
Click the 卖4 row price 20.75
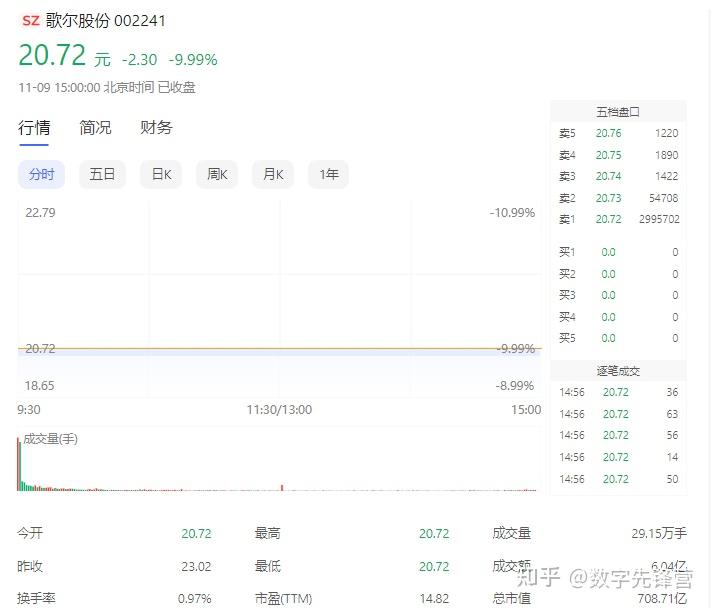pyautogui.click(x=609, y=155)
